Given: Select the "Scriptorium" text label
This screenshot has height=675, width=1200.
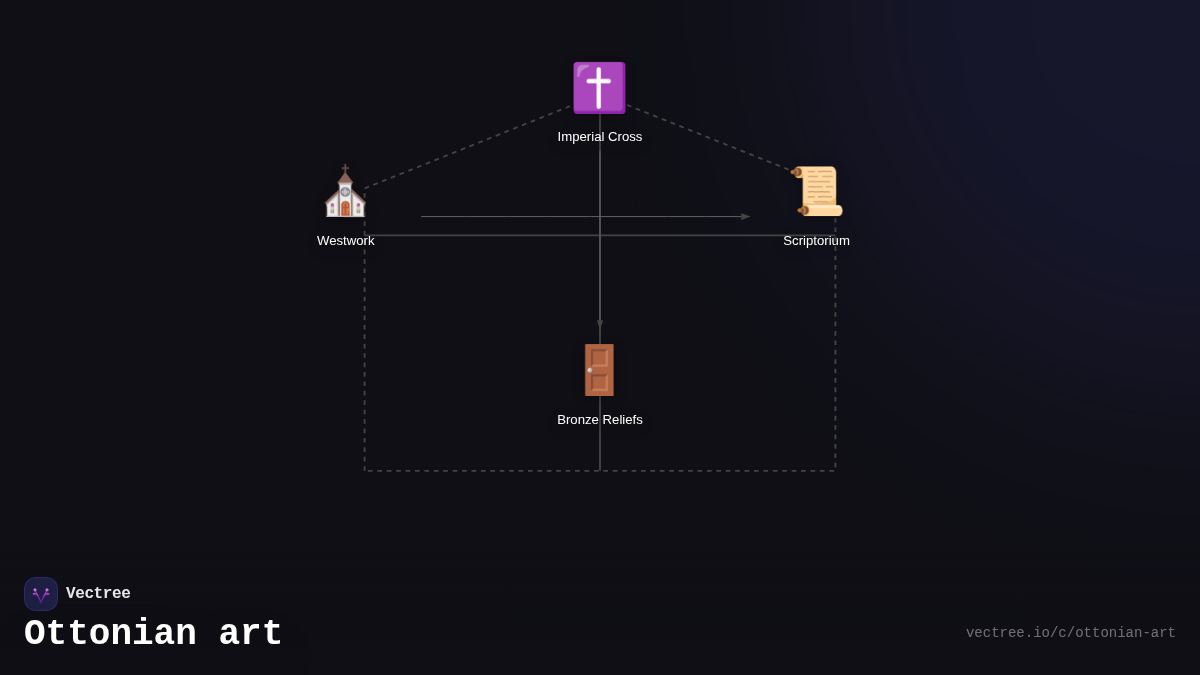Looking at the screenshot, I should pos(816,241).
